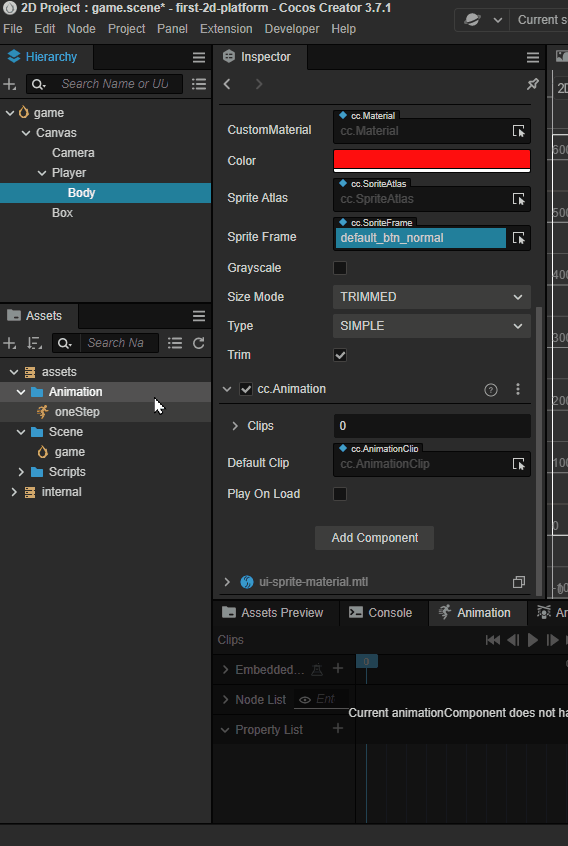This screenshot has width=568, height=846.
Task: Collapse the game scene root node
Action: (9, 113)
